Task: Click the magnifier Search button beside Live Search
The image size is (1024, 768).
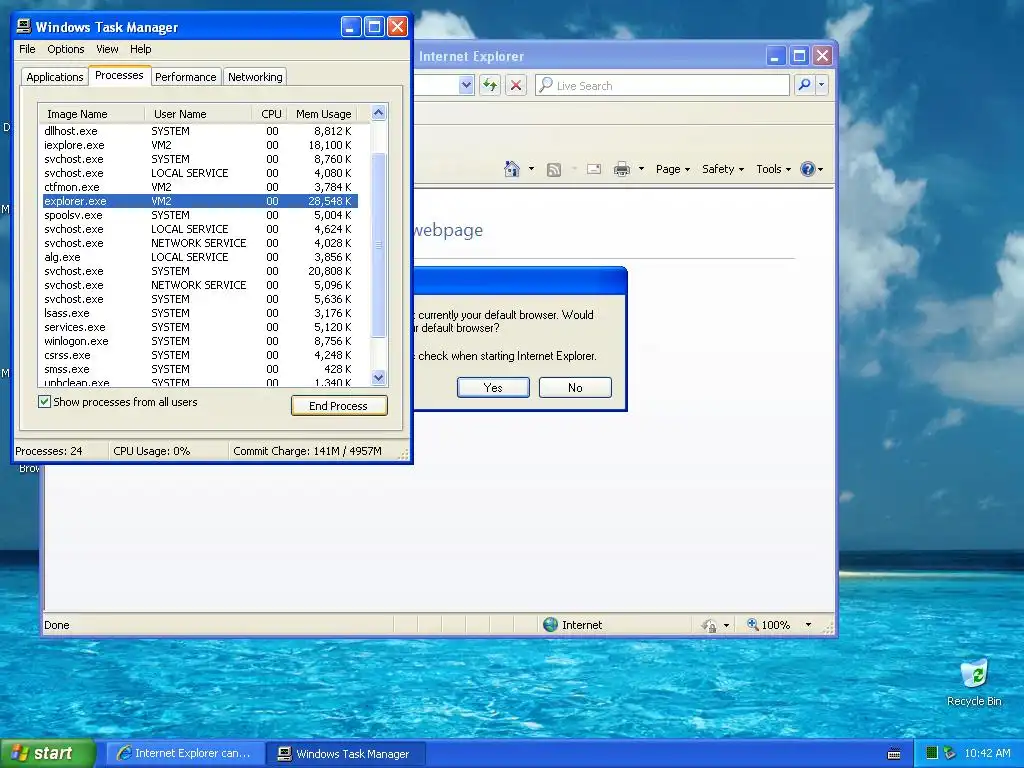Action: (805, 85)
